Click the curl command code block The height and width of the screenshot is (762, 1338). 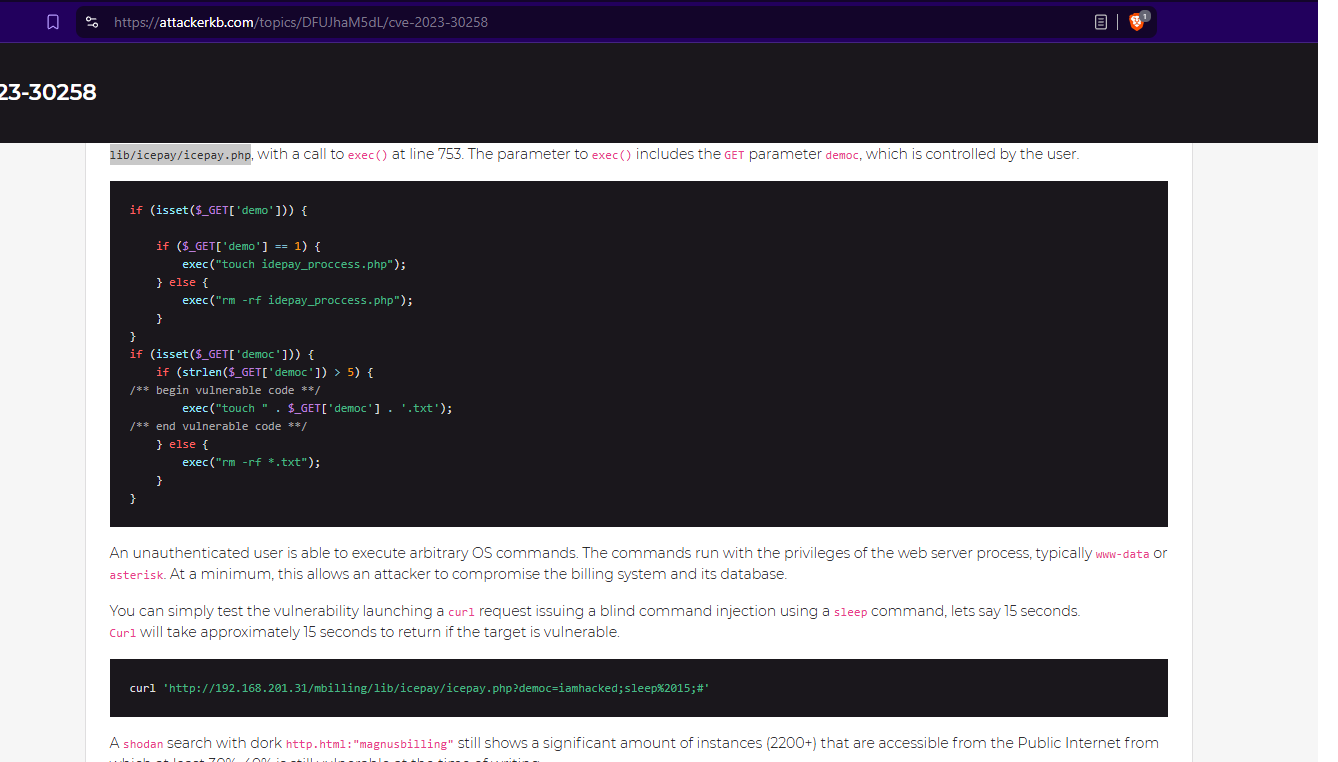420,688
